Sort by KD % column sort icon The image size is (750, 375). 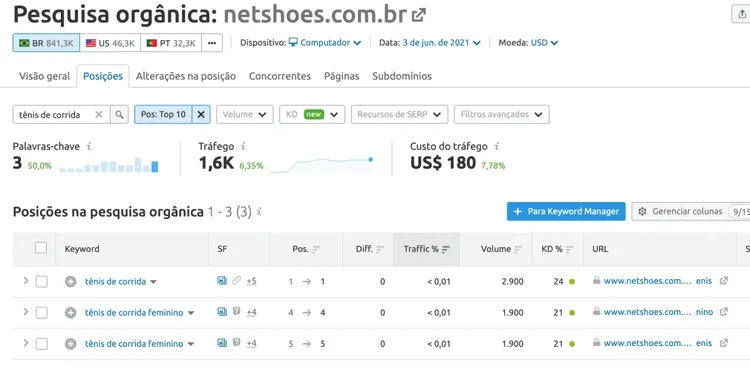pos(569,249)
